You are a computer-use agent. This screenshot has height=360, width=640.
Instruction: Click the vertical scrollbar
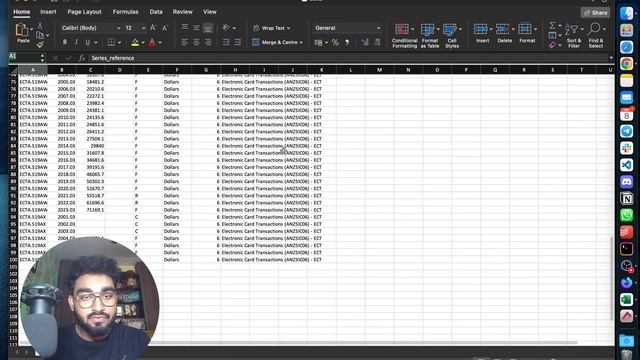coord(611,279)
